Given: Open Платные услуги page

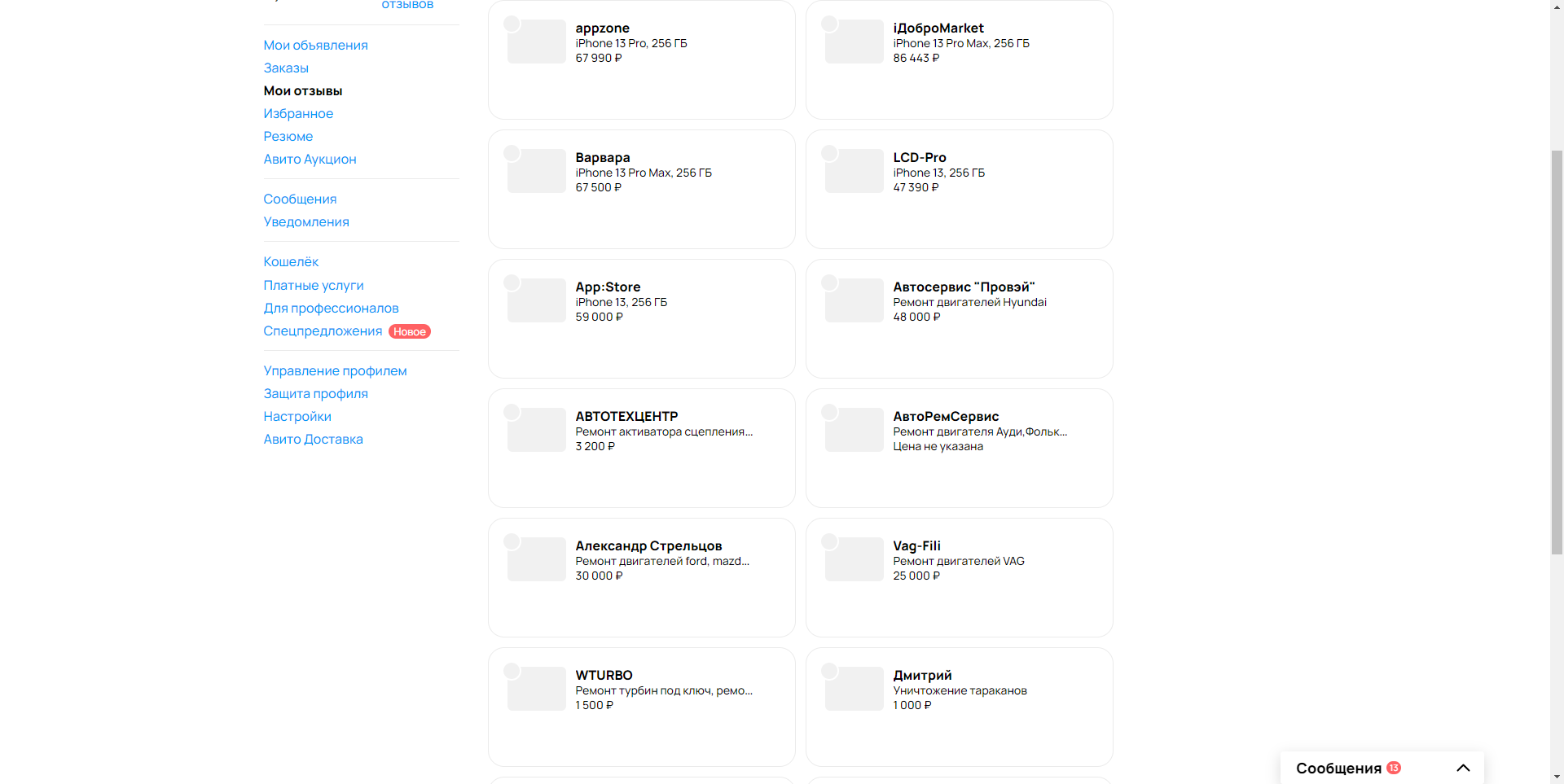Looking at the screenshot, I should [314, 285].
